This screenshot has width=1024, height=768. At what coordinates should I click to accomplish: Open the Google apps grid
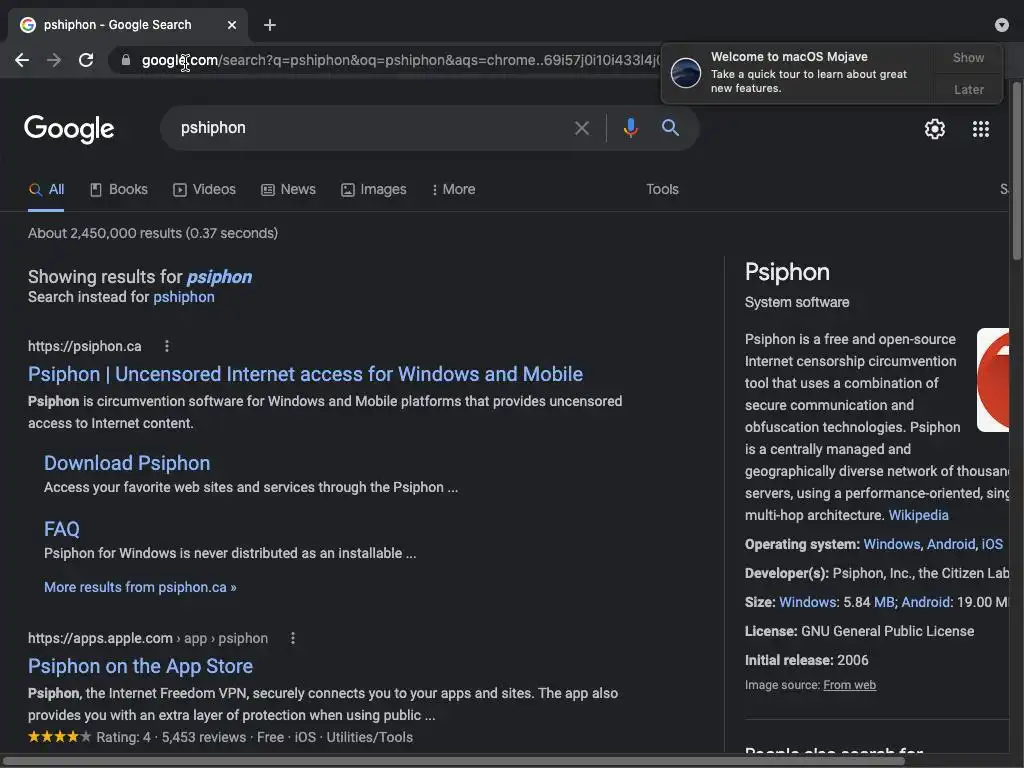pos(981,129)
